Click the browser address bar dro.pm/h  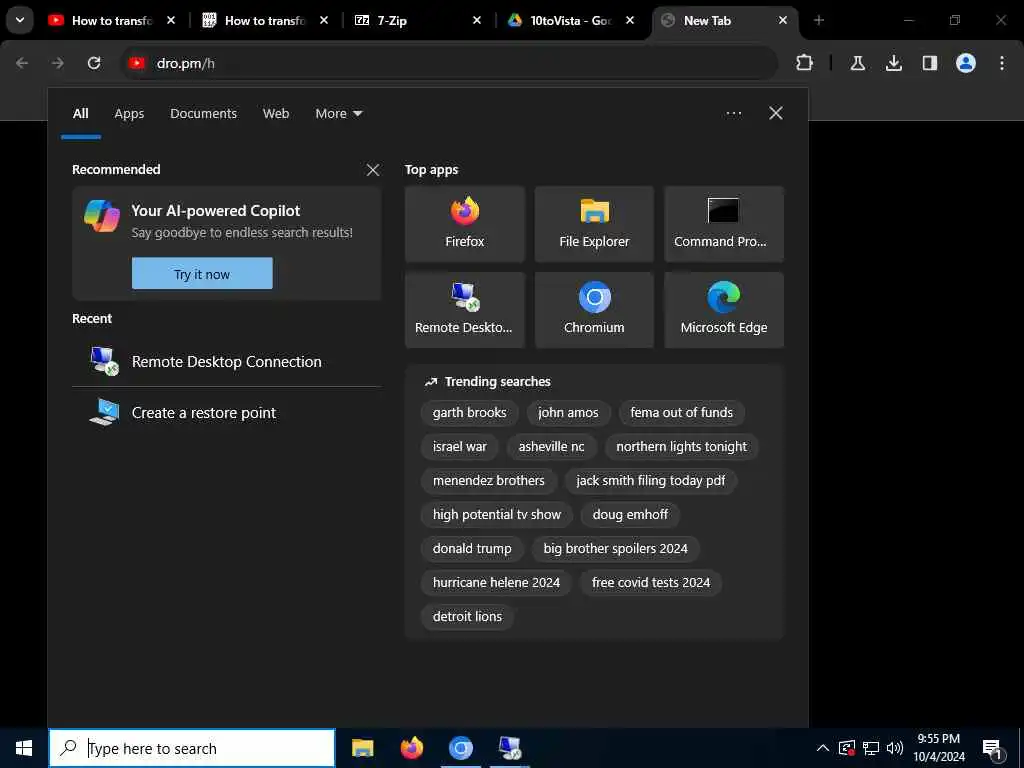pyautogui.click(x=451, y=63)
